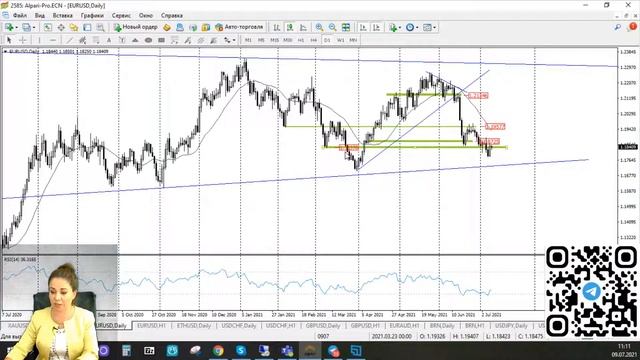640x360 pixels.
Task: Click the Telegram QR code image
Action: [591, 291]
